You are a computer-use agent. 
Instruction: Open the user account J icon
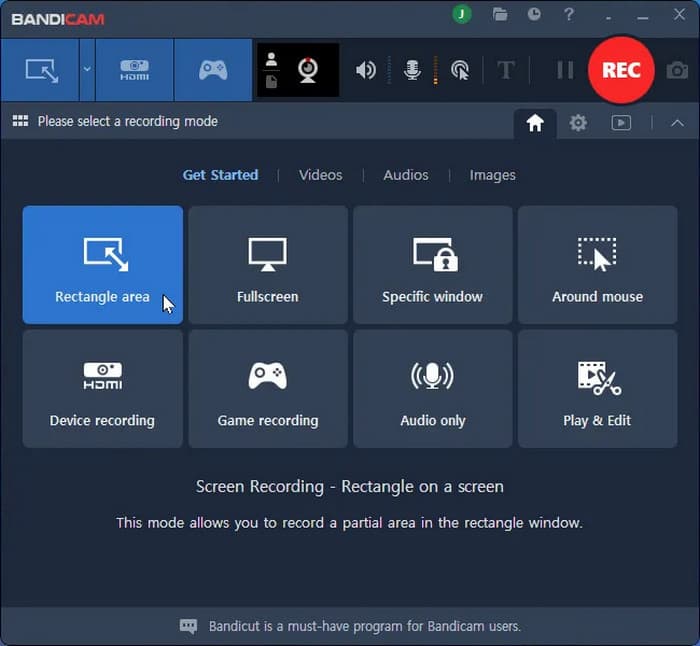462,15
